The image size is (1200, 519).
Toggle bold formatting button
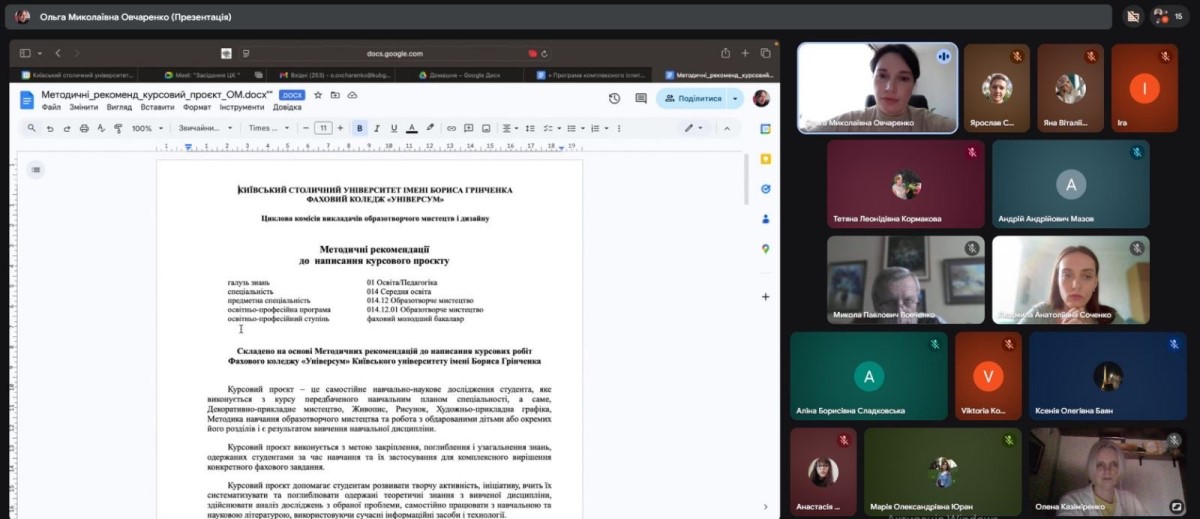[360, 128]
